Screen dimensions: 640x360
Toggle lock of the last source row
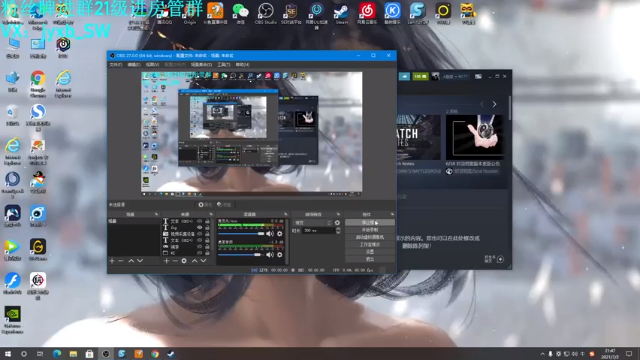point(207,253)
